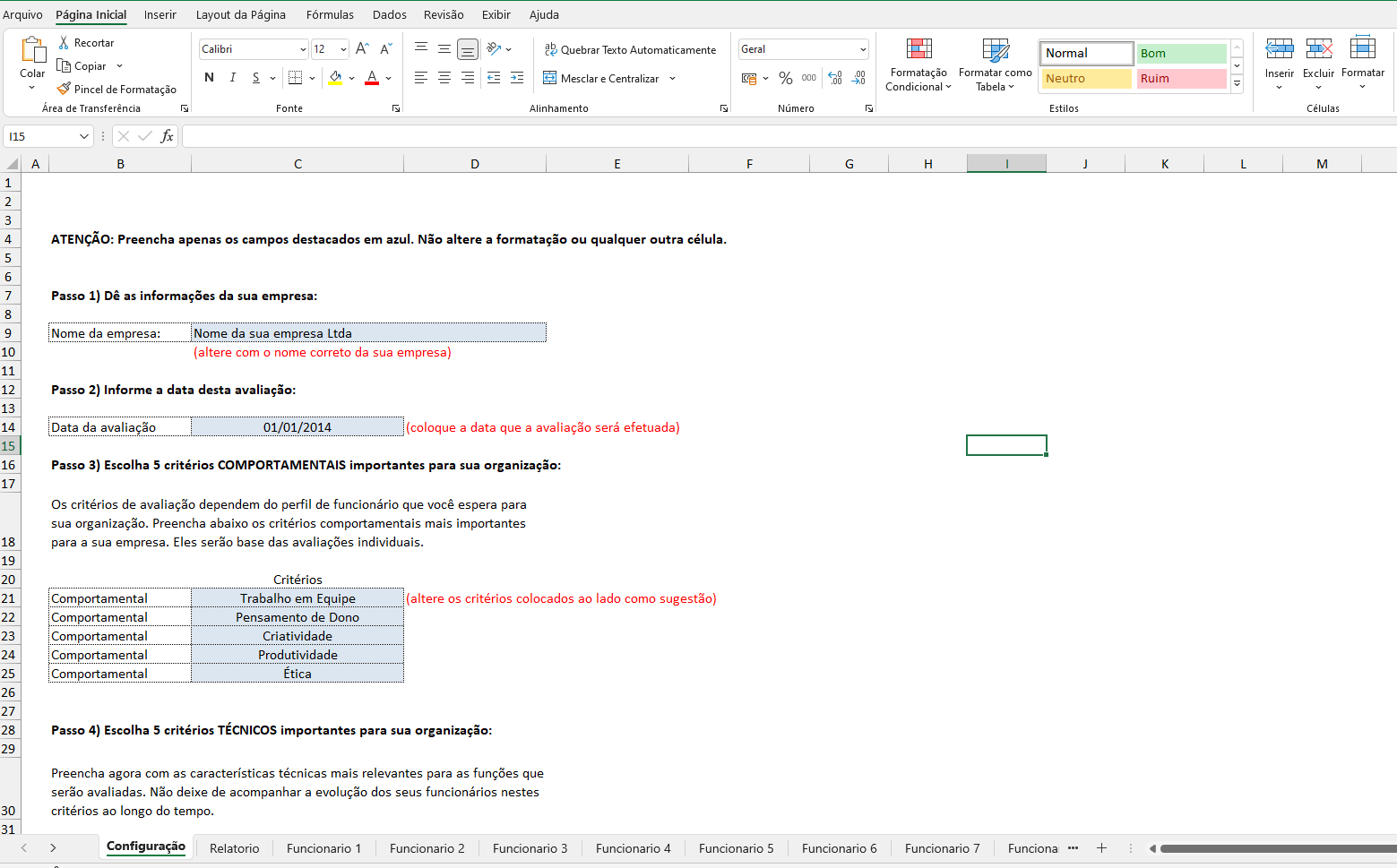Toggle Quebrar Texto Automaticamente wrap

pyautogui.click(x=630, y=50)
